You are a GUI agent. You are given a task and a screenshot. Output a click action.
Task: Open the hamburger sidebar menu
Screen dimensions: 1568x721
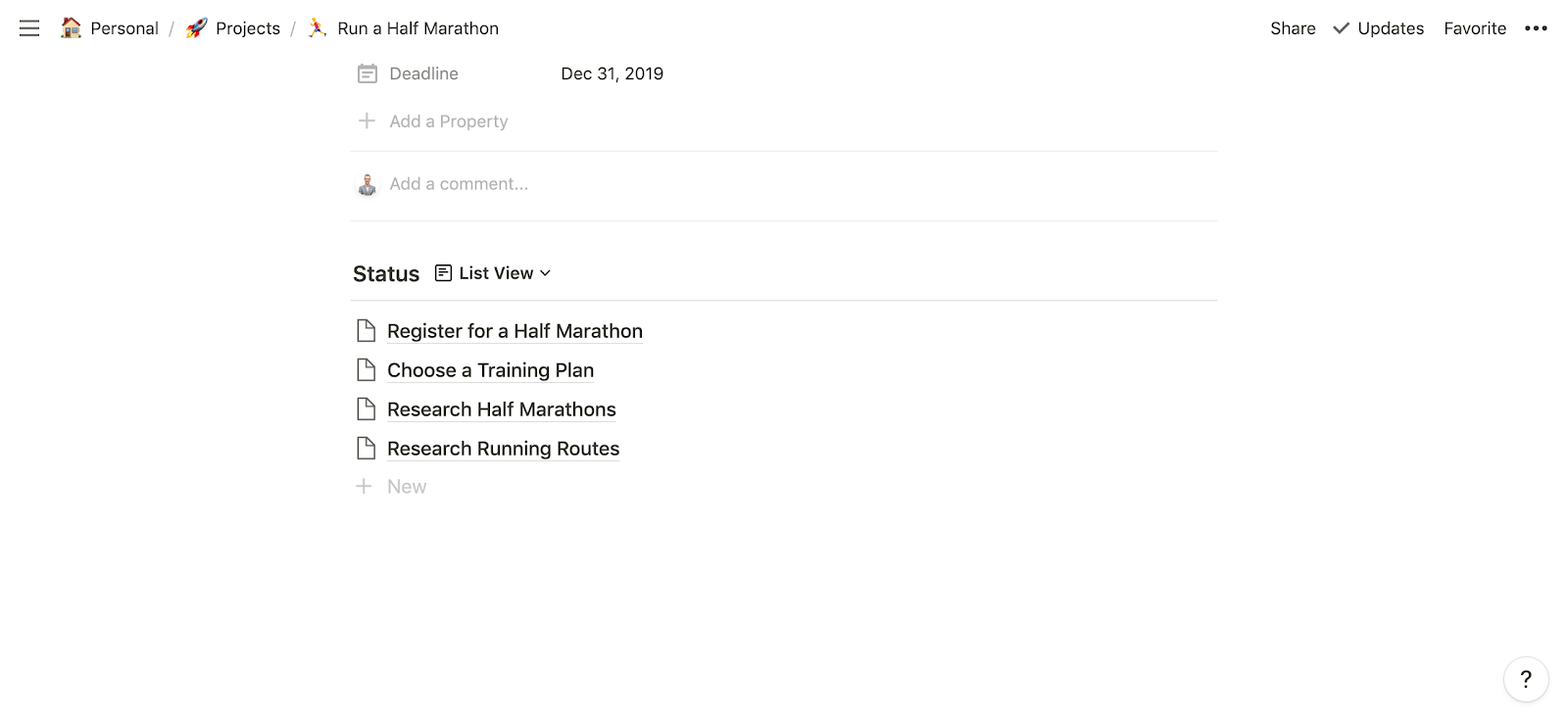pos(29,28)
